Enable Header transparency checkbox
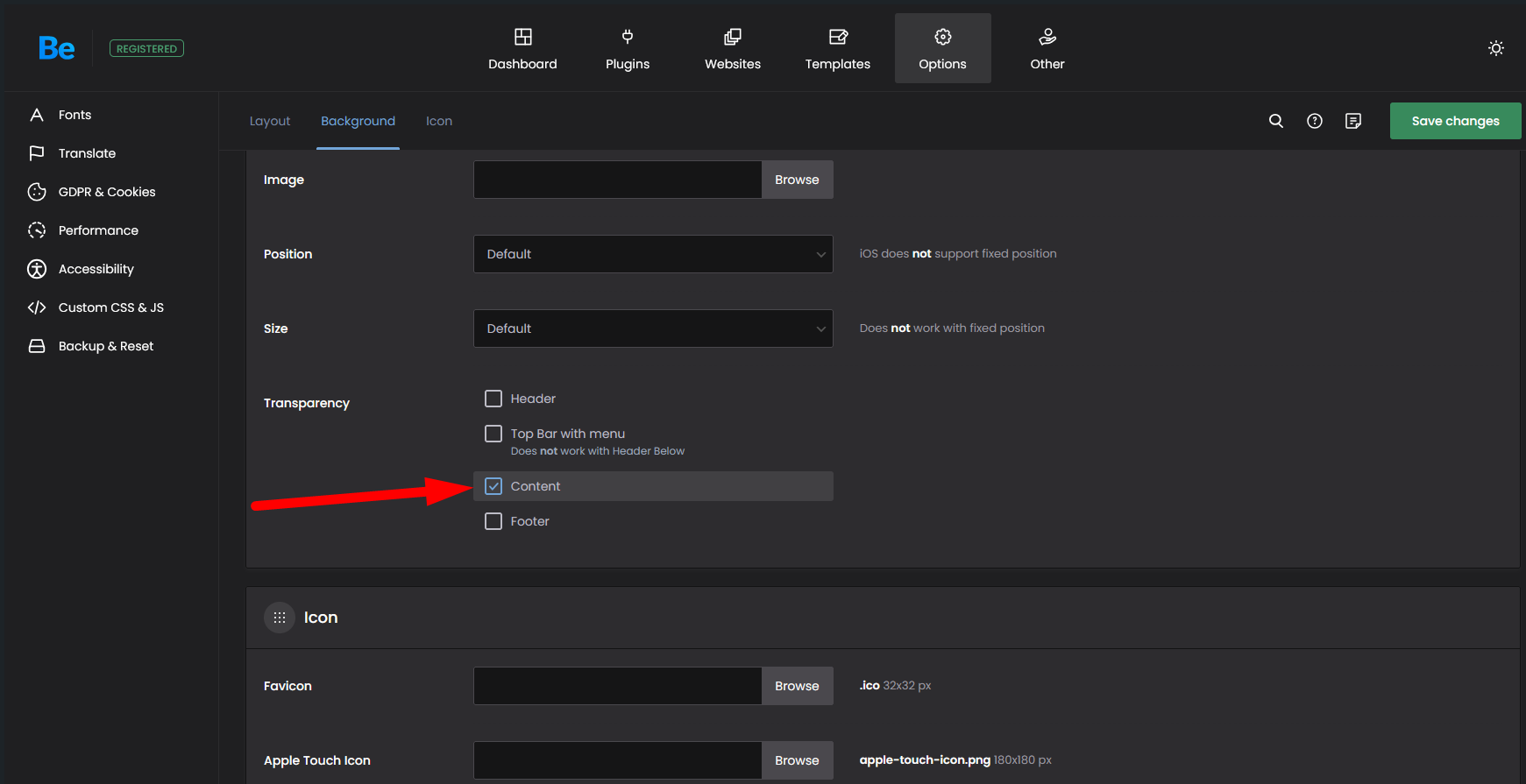Viewport: 1526px width, 784px height. click(493, 399)
